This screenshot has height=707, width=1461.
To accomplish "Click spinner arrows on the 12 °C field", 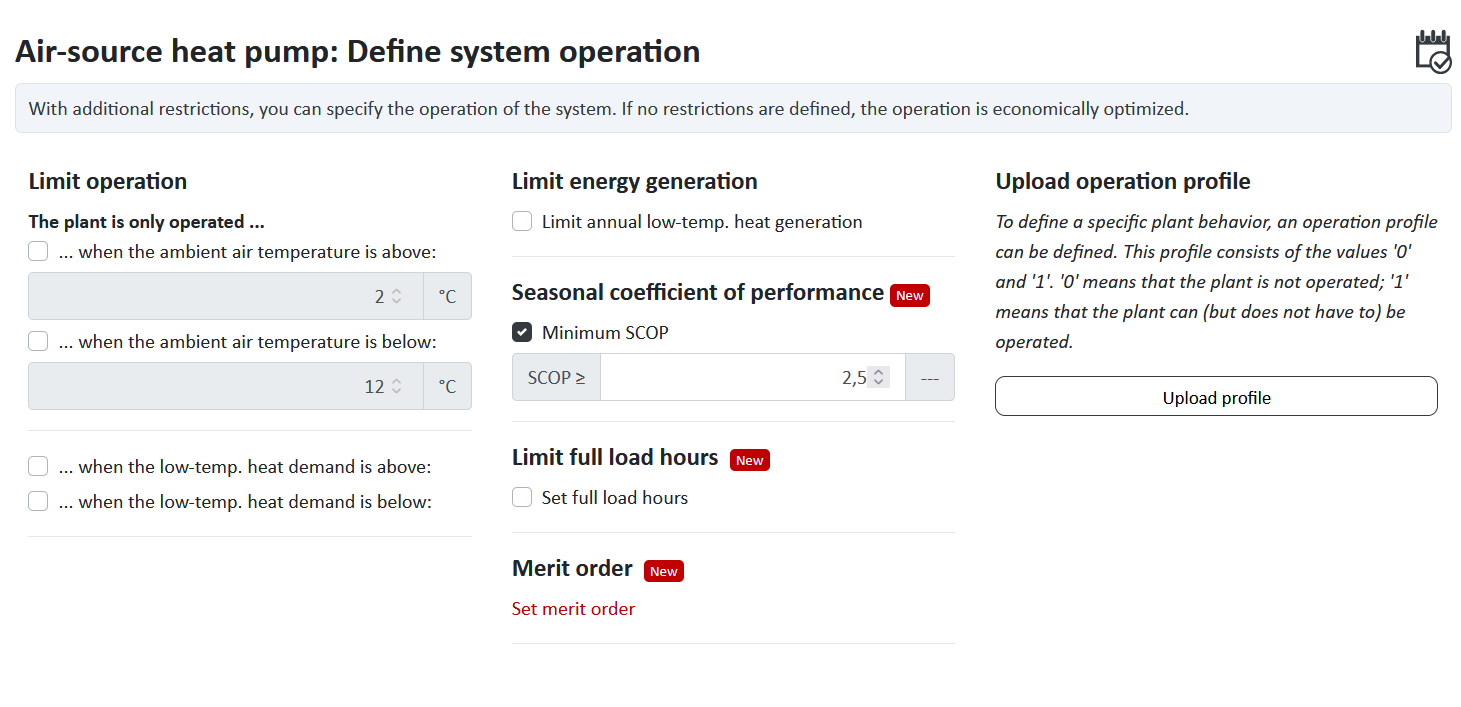I will [397, 386].
